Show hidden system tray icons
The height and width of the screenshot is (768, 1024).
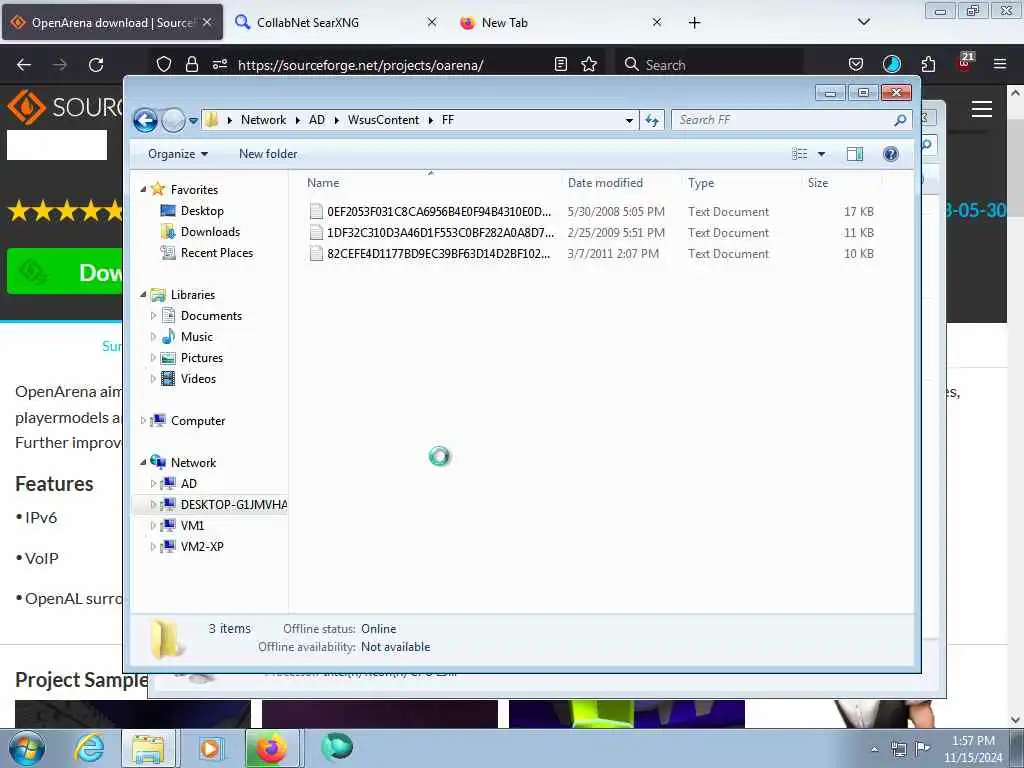(x=874, y=749)
